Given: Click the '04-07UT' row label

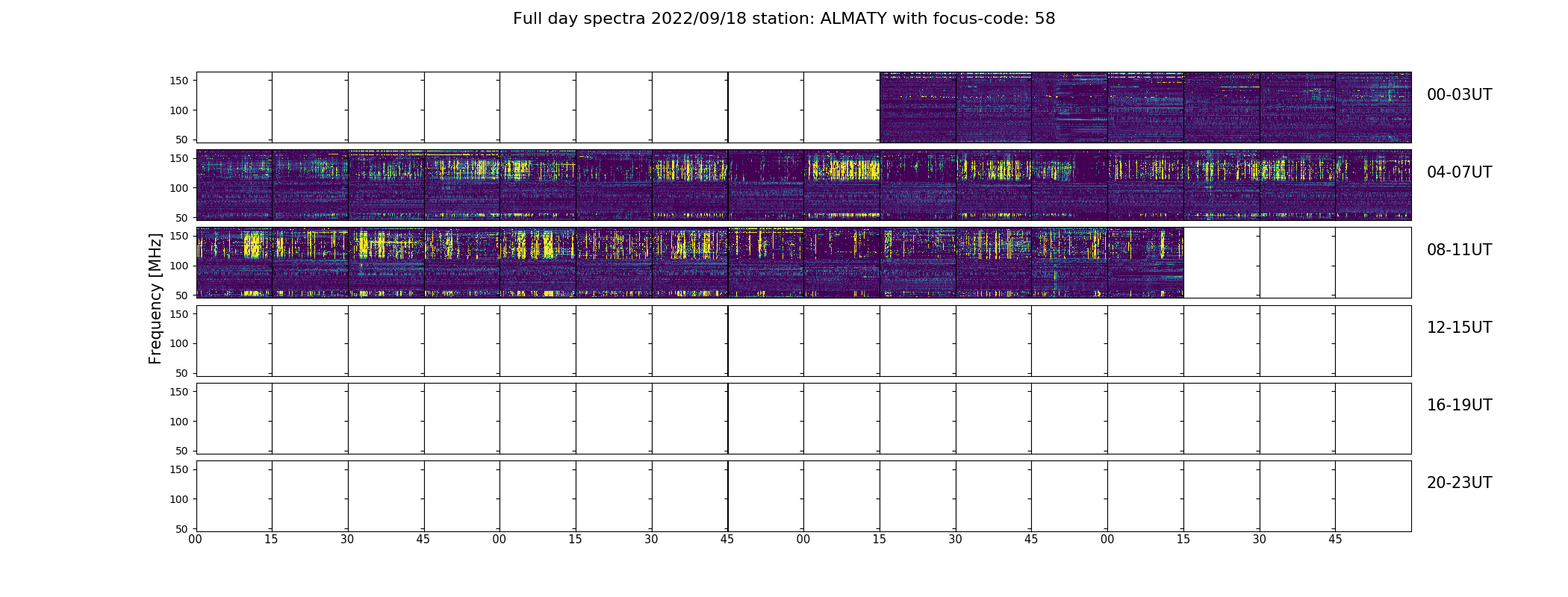Looking at the screenshot, I should pos(1459,172).
